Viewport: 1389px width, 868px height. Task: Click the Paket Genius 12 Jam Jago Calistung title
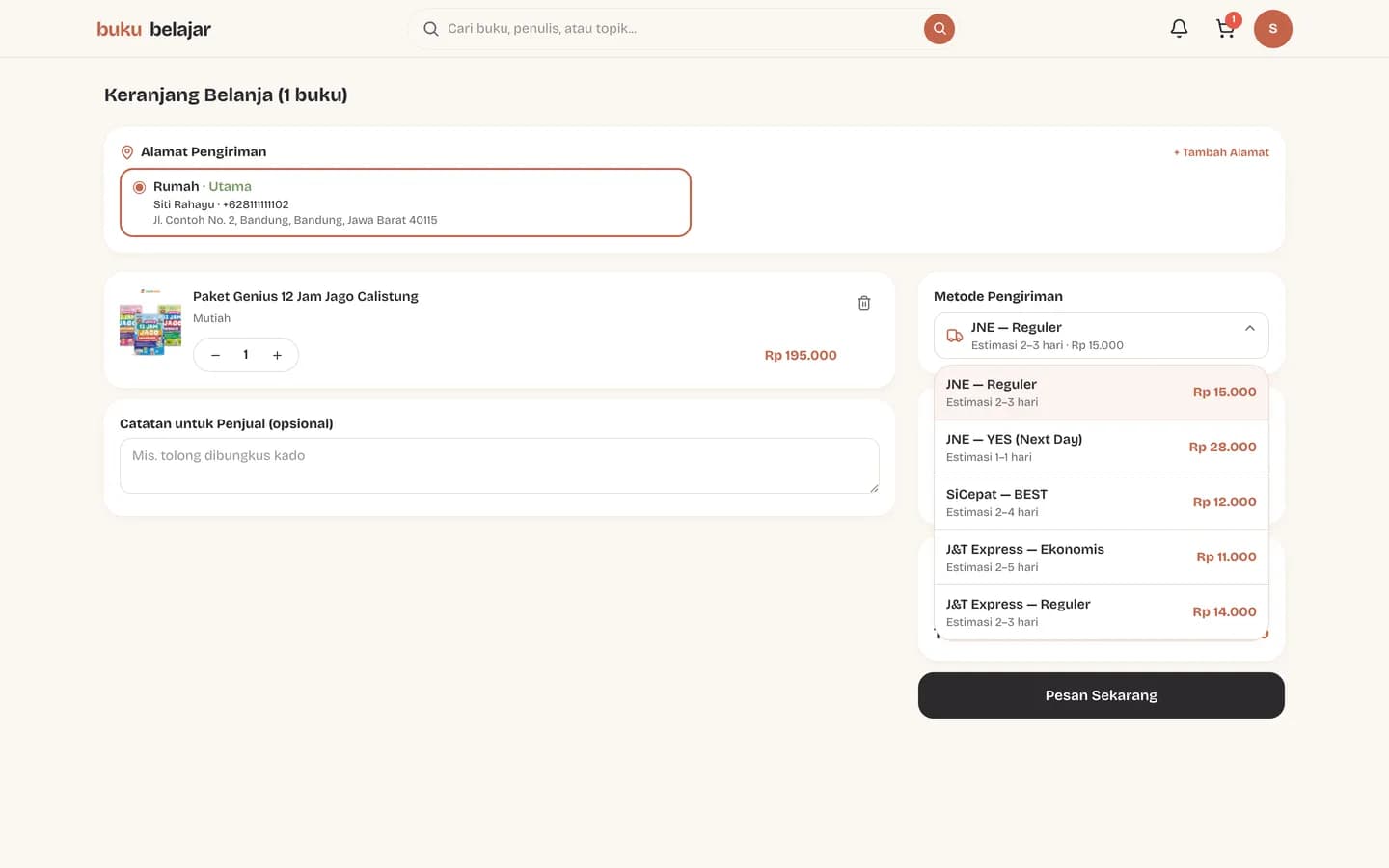click(x=306, y=296)
